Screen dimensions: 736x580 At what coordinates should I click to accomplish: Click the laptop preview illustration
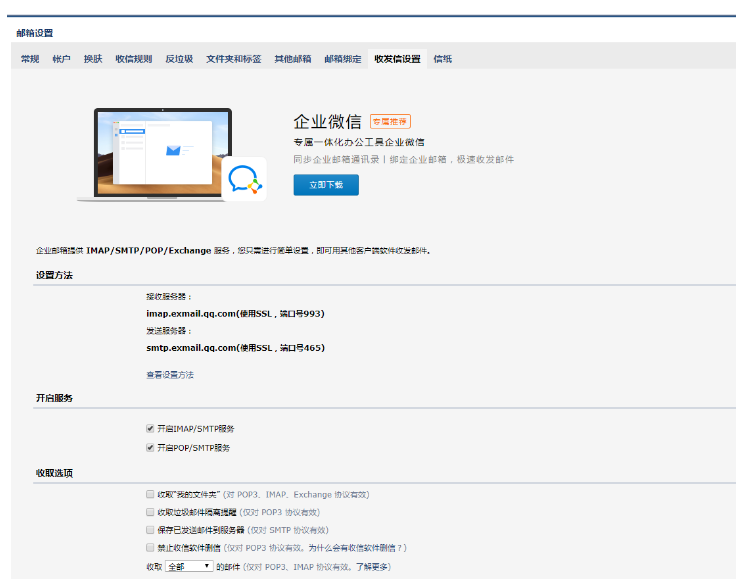[x=158, y=153]
